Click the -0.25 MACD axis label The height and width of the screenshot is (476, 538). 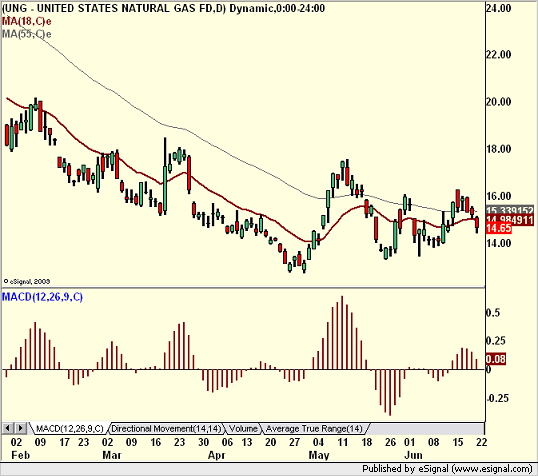pos(498,398)
